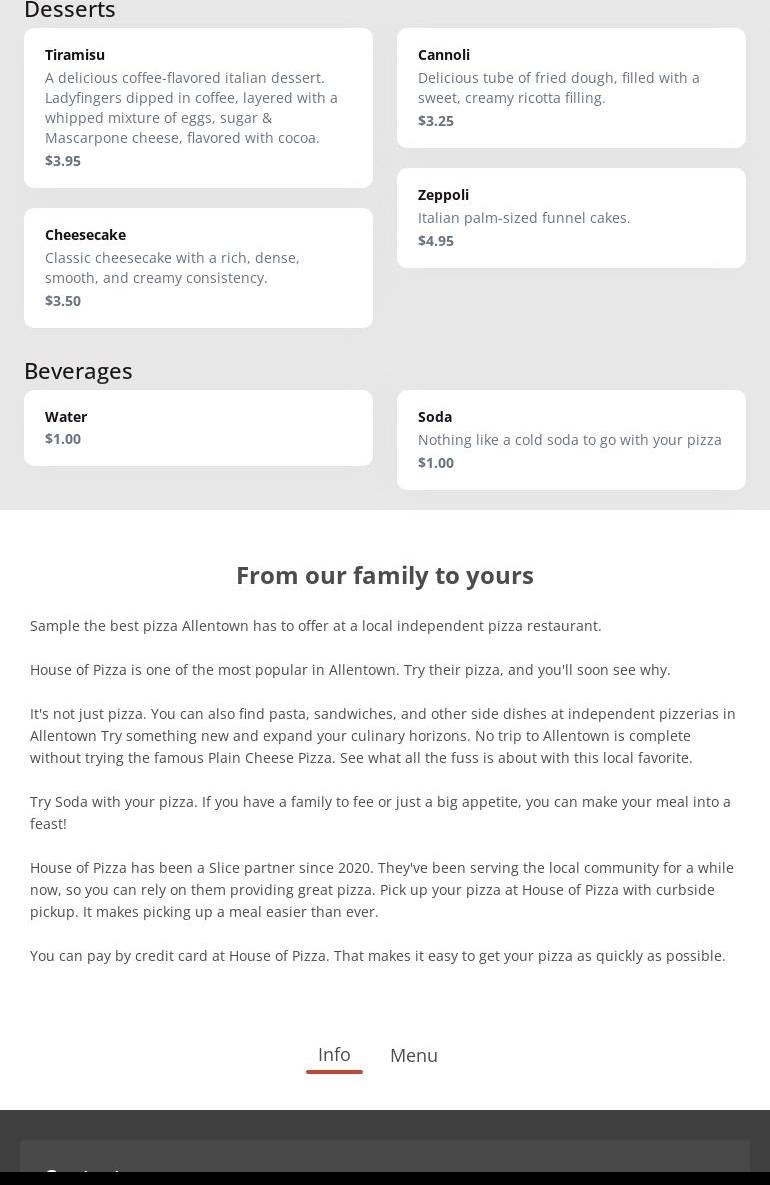The width and height of the screenshot is (770, 1185).
Task: Add the Cheesecake item
Action: tap(198, 267)
